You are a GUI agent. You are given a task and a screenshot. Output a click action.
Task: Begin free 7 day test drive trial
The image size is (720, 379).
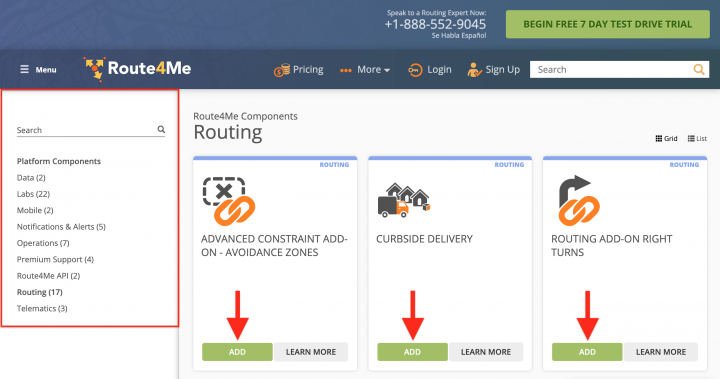click(608, 24)
